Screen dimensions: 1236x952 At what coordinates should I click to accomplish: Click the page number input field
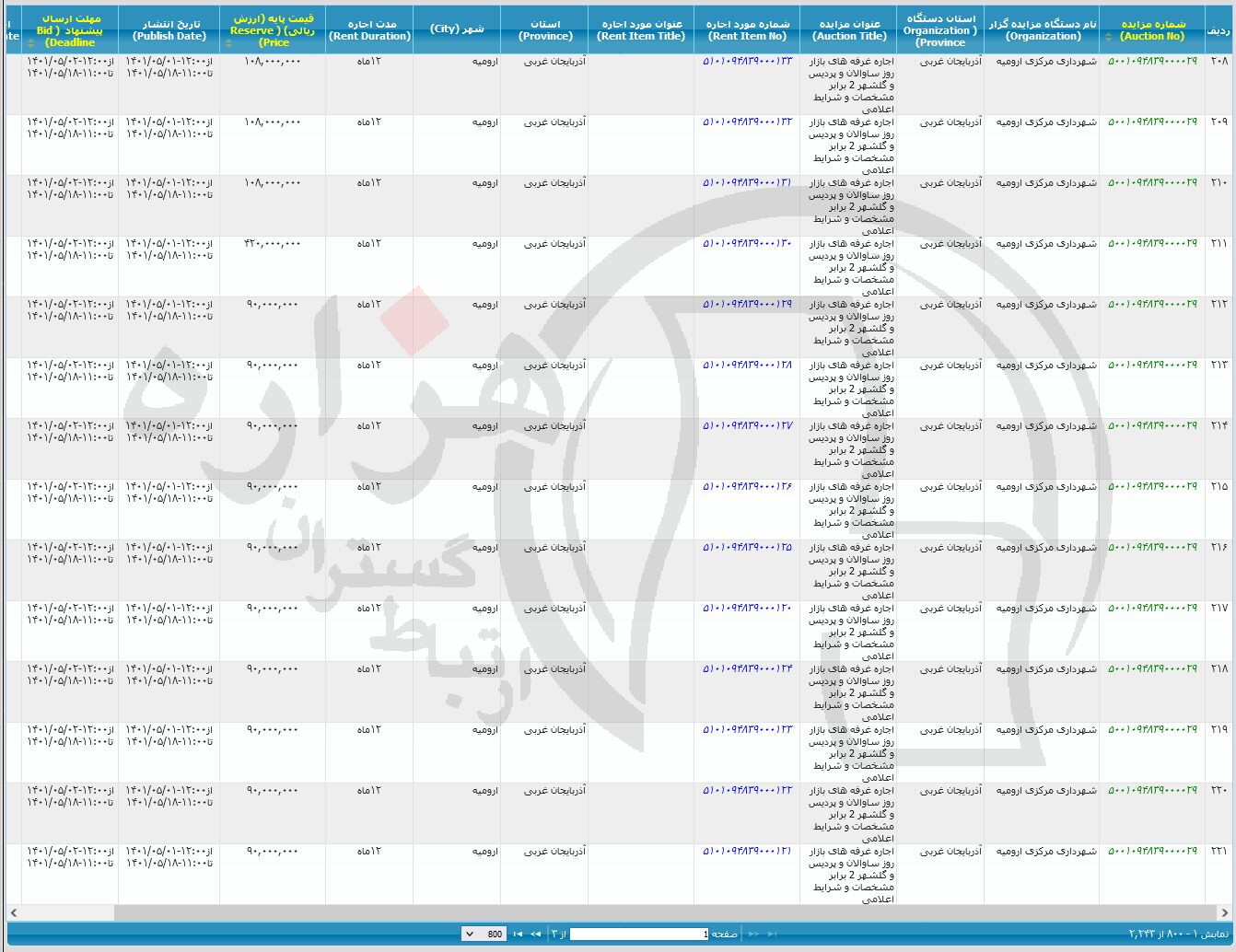pos(639,934)
